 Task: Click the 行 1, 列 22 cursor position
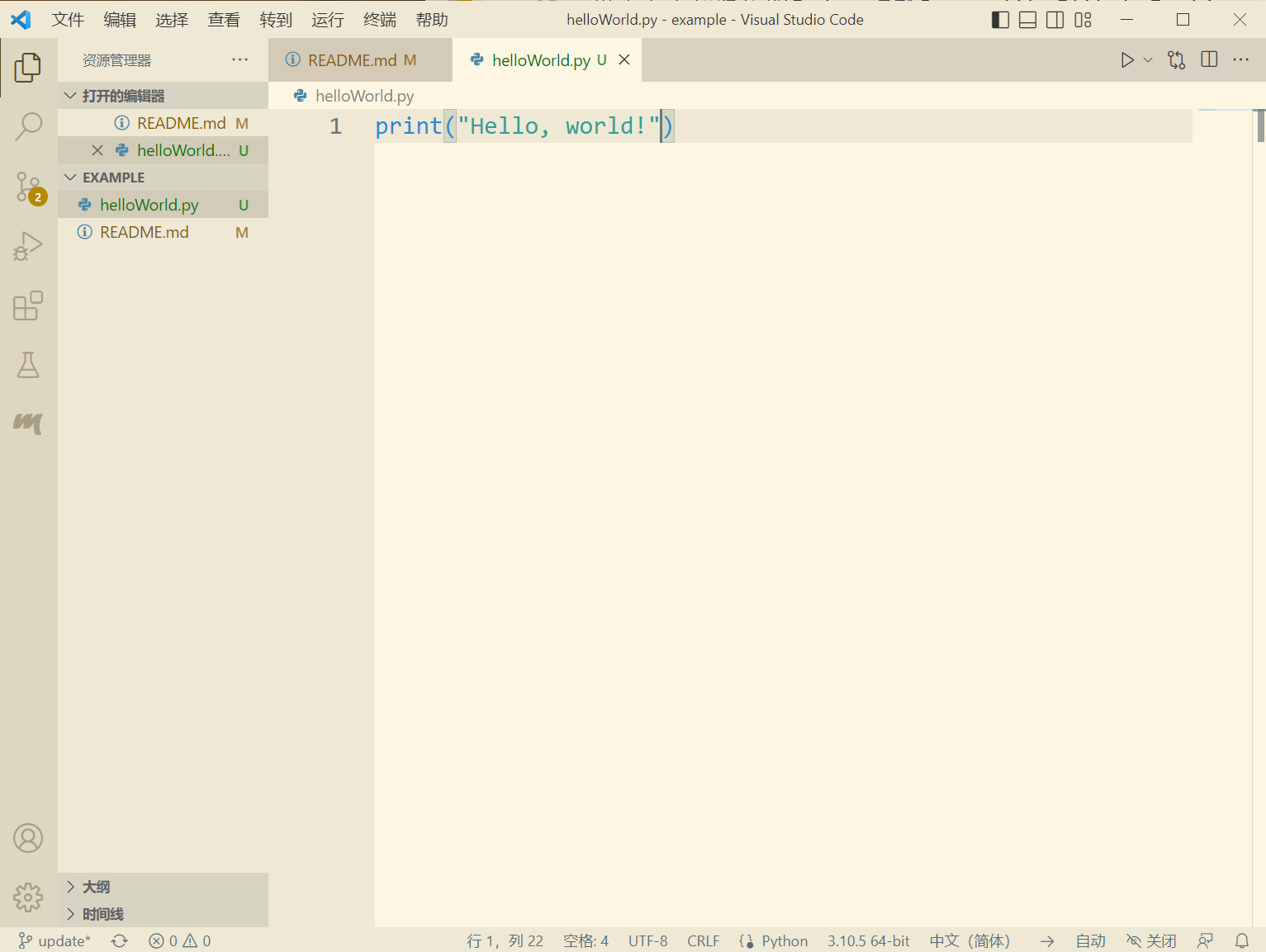(x=505, y=940)
